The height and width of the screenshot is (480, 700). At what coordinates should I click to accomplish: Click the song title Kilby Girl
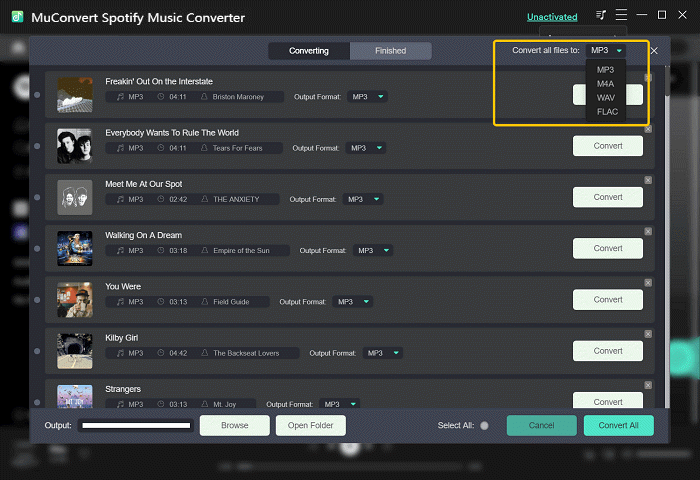click(121, 338)
